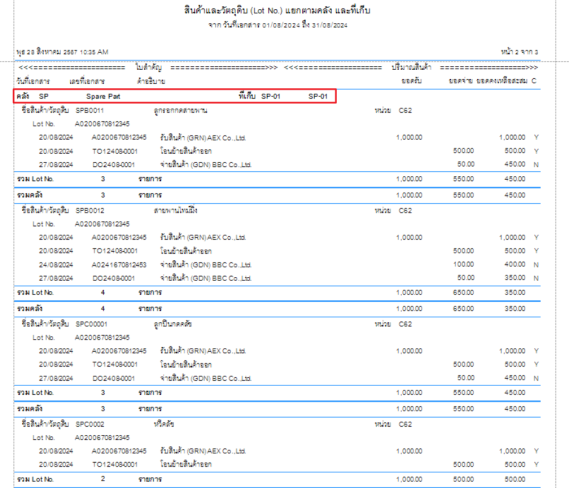Select column header 'เลขที่เอกสาร'
The height and width of the screenshot is (488, 569).
[x=87, y=81]
